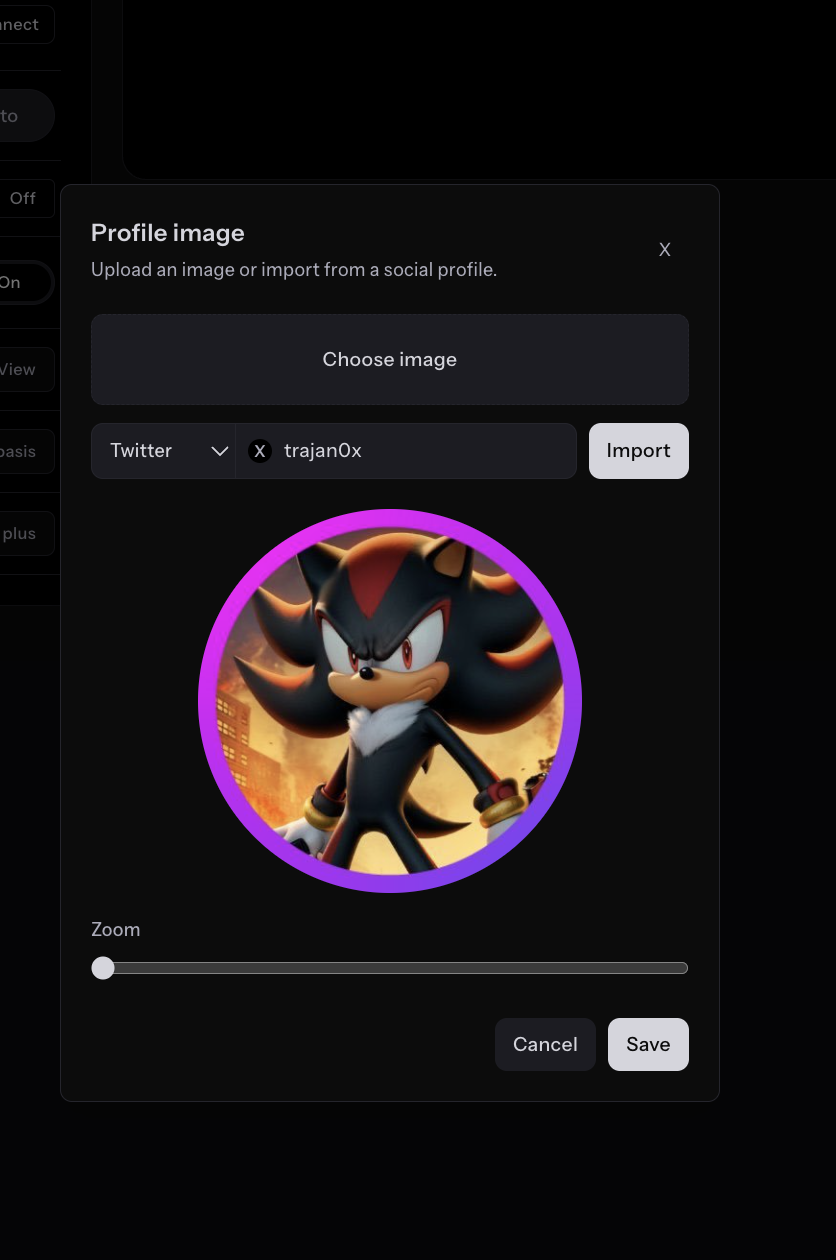Click the dropdown chevron next to Twitter
This screenshot has width=836, height=1260.
click(220, 451)
